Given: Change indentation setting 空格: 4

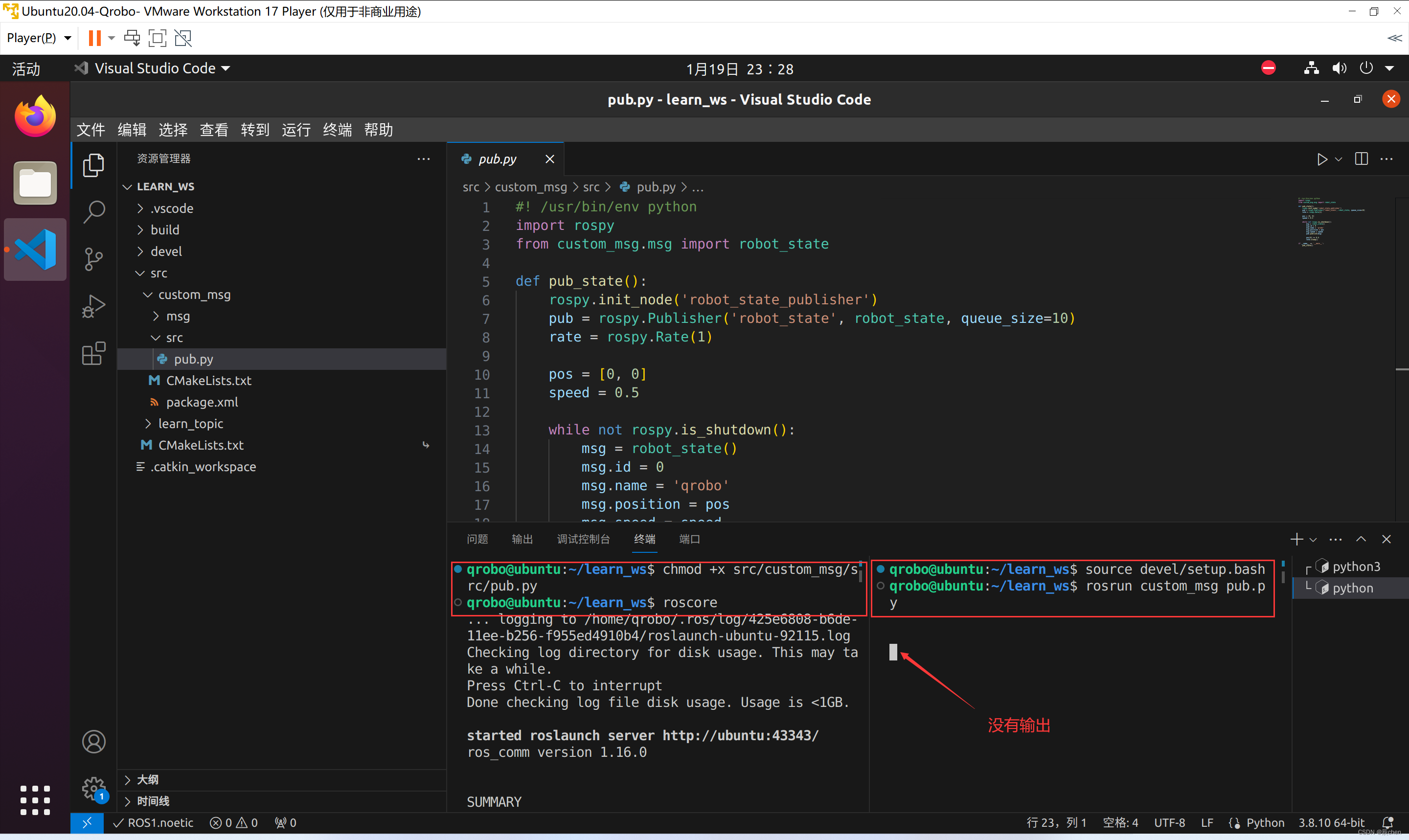Looking at the screenshot, I should 1120,823.
